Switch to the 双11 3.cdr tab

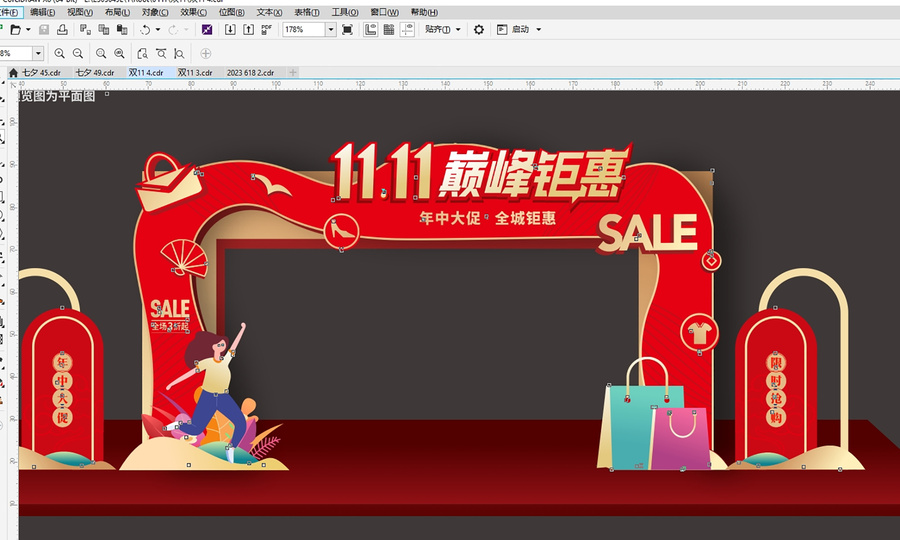(x=195, y=72)
